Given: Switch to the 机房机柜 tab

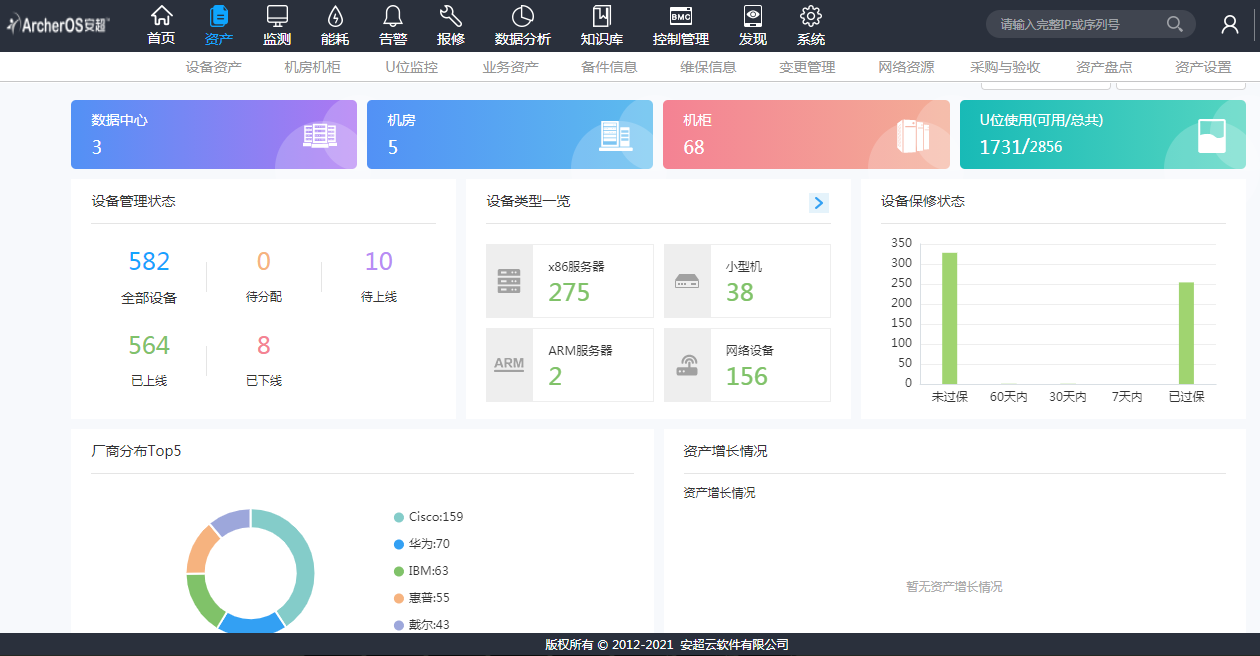Looking at the screenshot, I should (x=313, y=67).
